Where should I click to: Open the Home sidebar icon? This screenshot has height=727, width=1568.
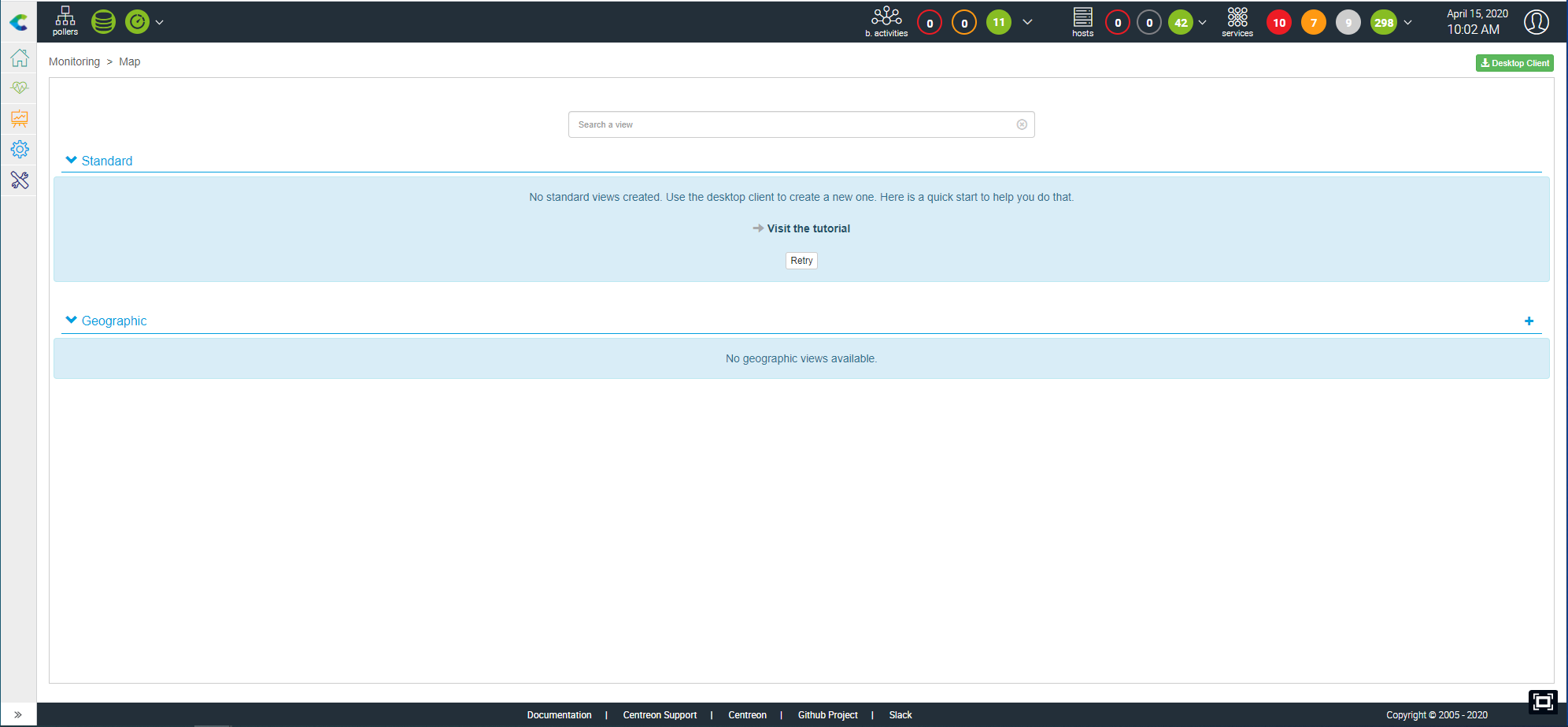click(x=20, y=58)
